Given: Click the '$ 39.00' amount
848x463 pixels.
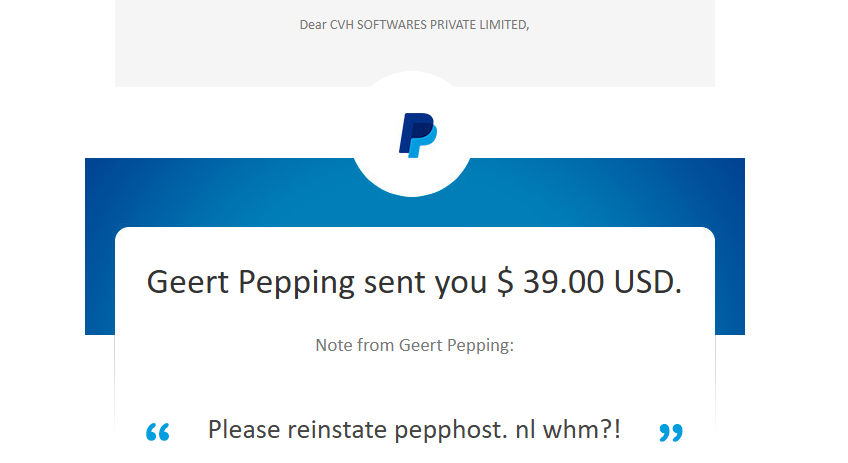Looking at the screenshot, I should (x=551, y=282).
